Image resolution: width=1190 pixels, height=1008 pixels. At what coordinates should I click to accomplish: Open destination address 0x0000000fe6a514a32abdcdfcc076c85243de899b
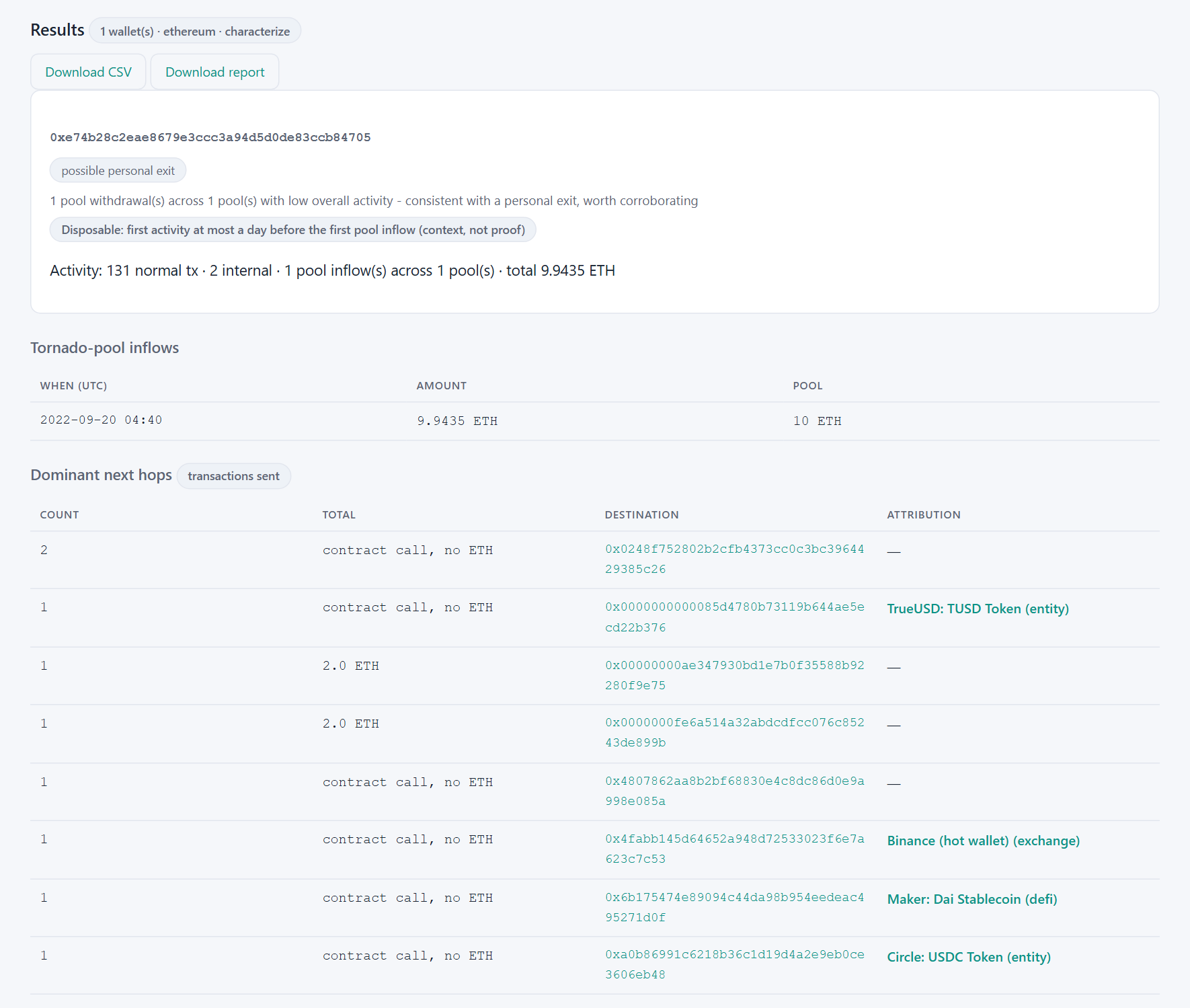tap(735, 732)
